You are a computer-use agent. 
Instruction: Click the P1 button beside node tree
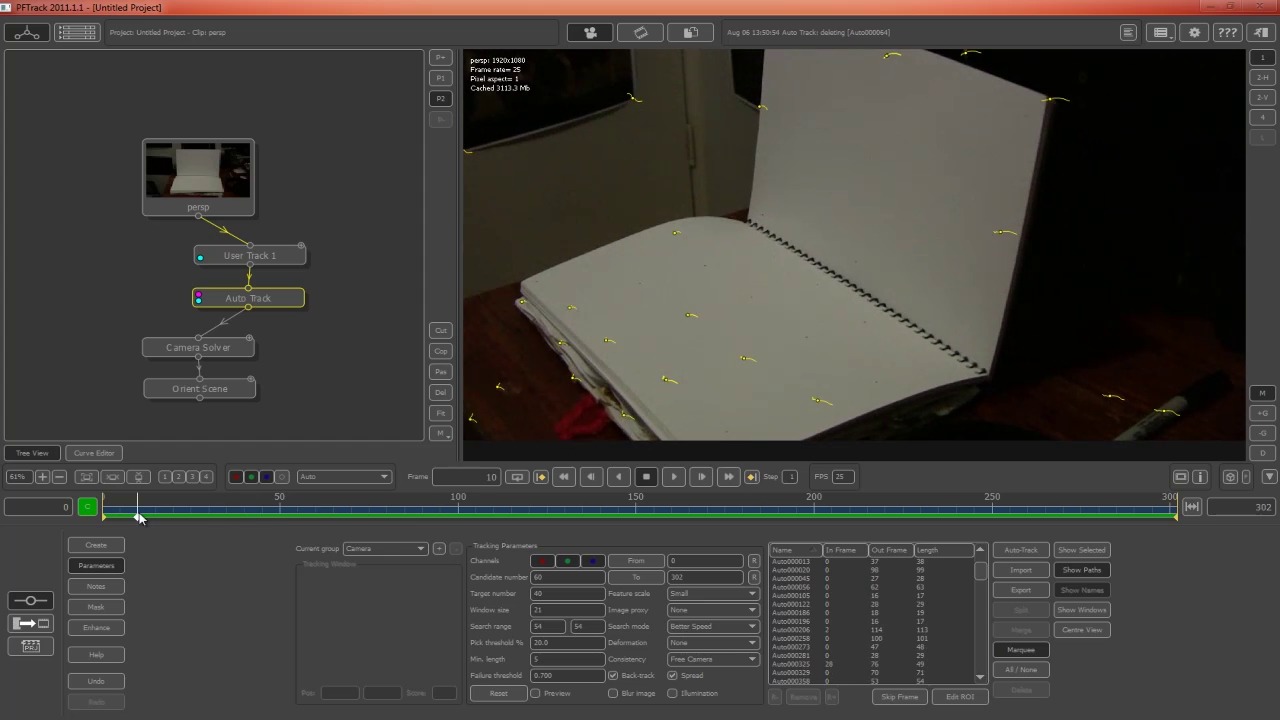[x=440, y=78]
